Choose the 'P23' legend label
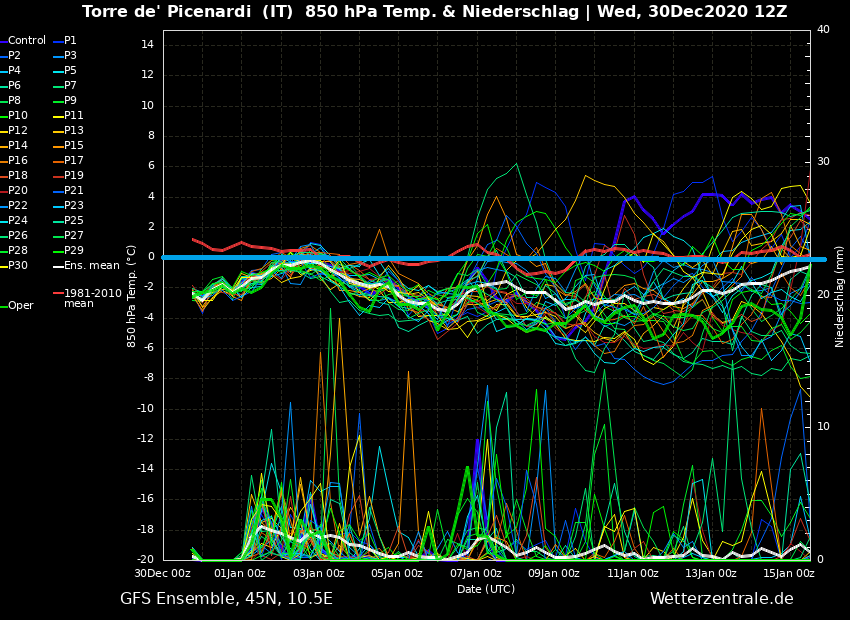 tap(74, 205)
